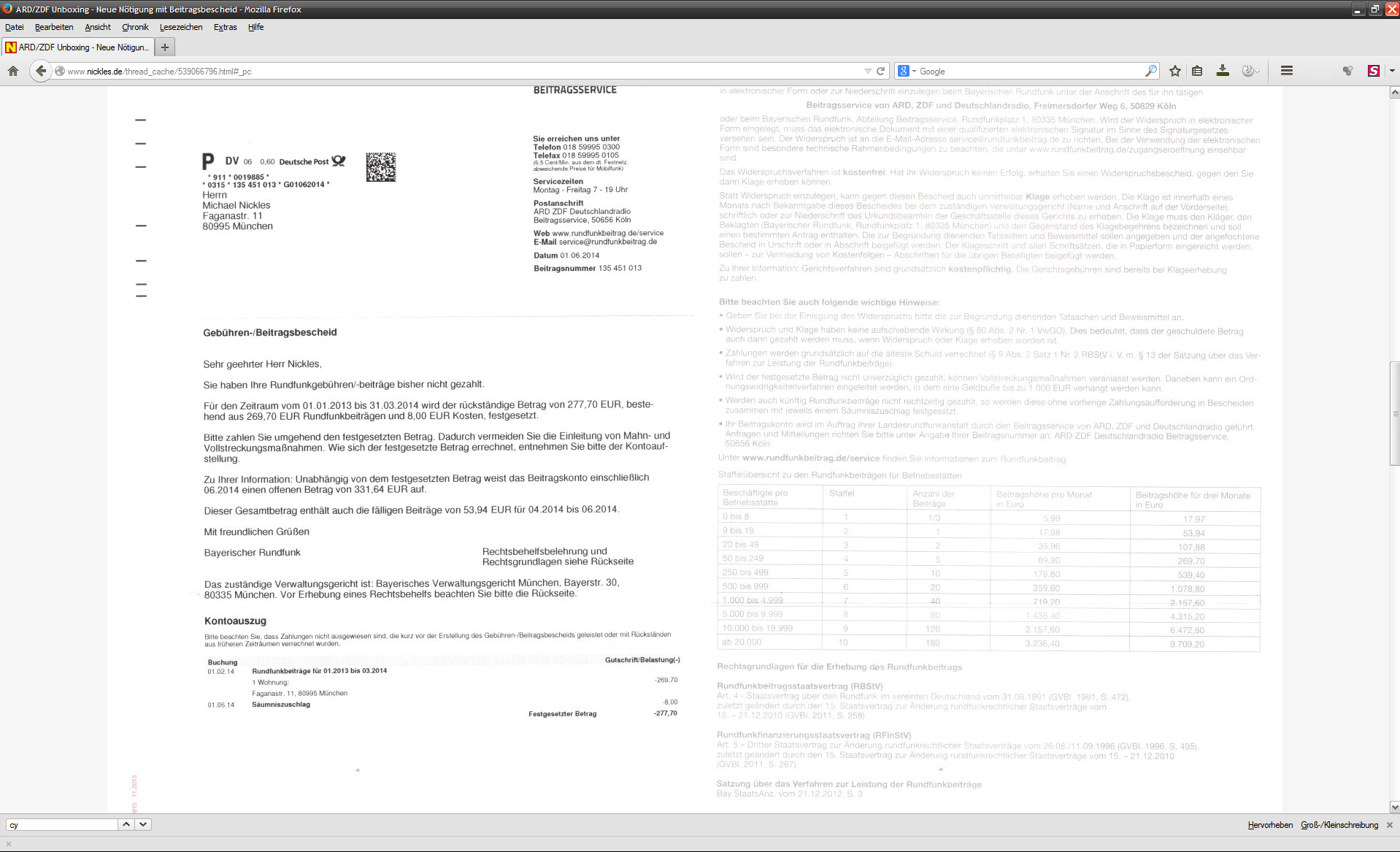Click the find bar text field

click(62, 825)
